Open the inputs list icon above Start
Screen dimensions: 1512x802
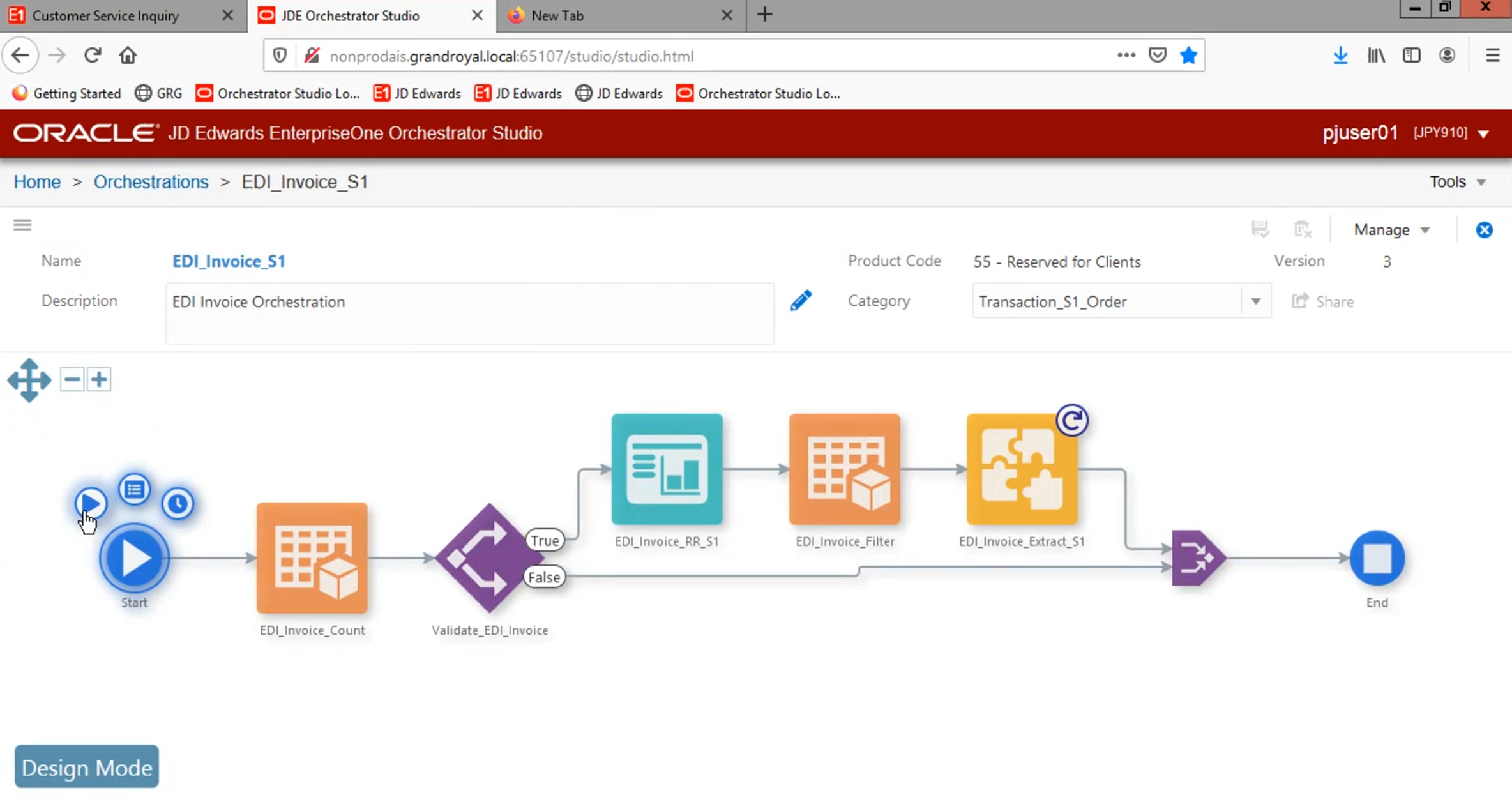coord(134,490)
